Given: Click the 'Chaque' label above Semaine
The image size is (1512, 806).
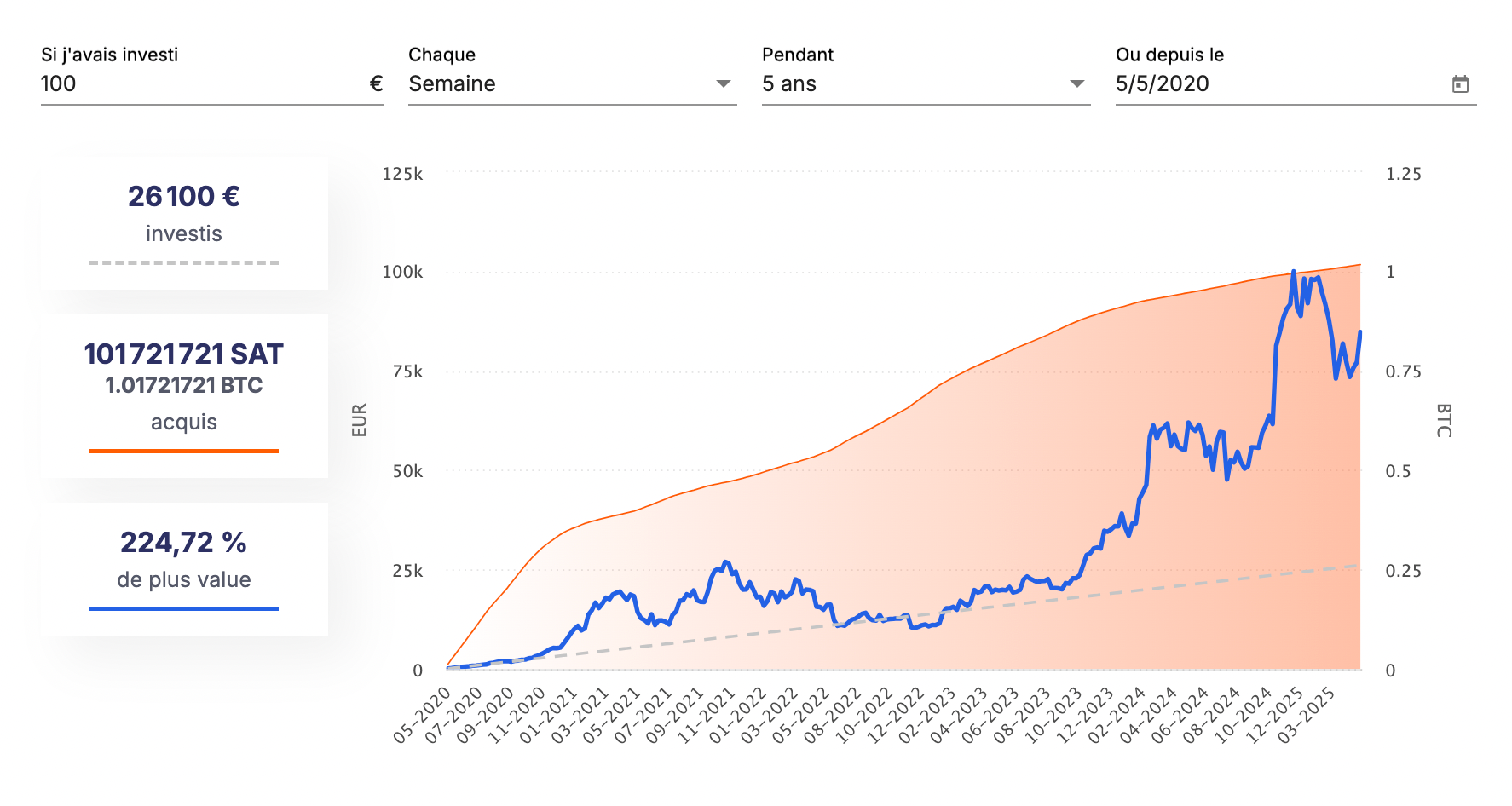Looking at the screenshot, I should (x=441, y=54).
